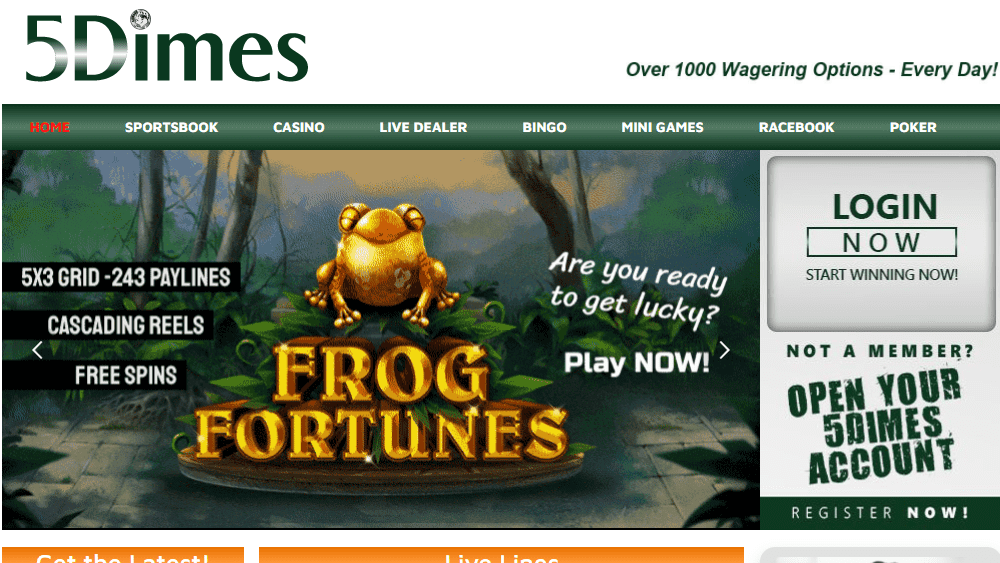Click the Login Now button
The width and height of the screenshot is (1000, 563).
click(x=881, y=244)
